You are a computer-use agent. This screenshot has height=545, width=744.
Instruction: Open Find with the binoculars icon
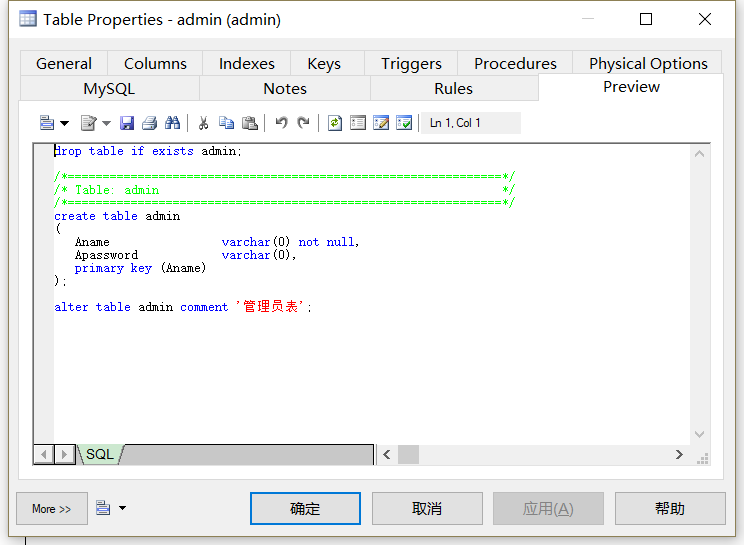pyautogui.click(x=172, y=123)
